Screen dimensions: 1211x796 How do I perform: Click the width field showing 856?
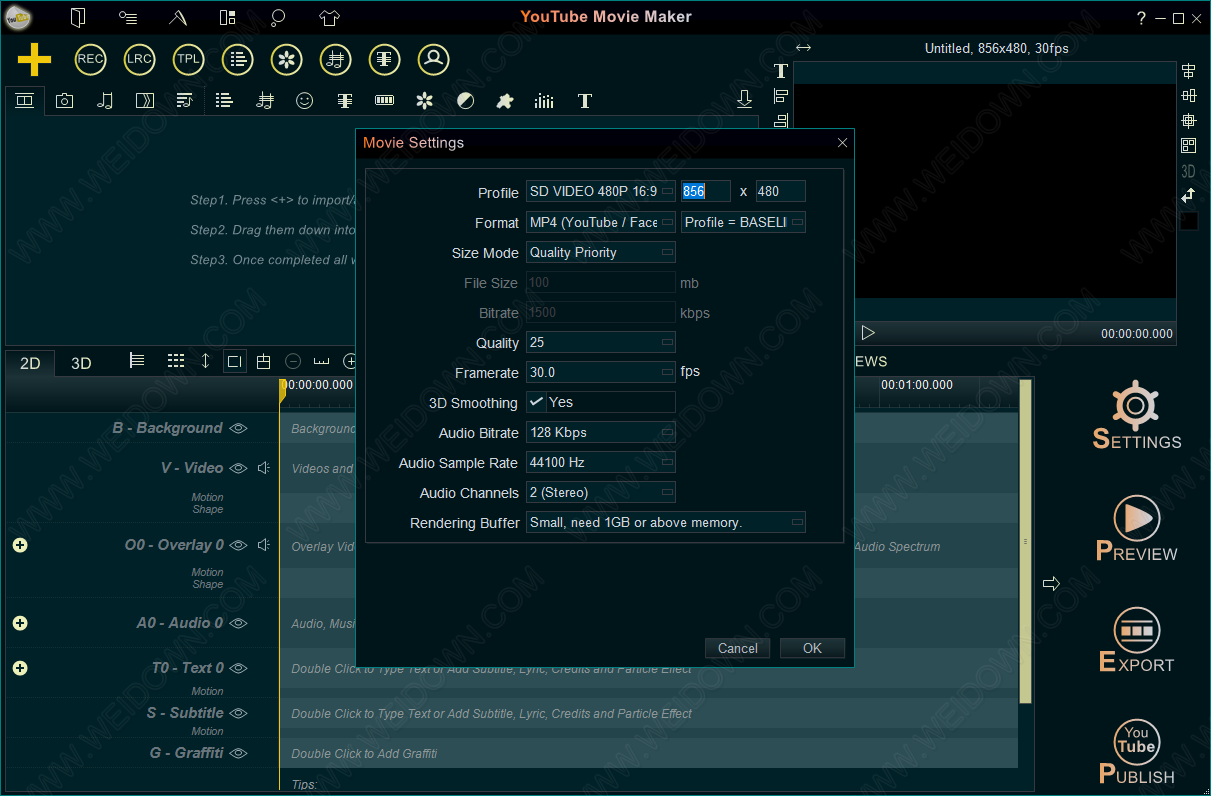coord(706,191)
